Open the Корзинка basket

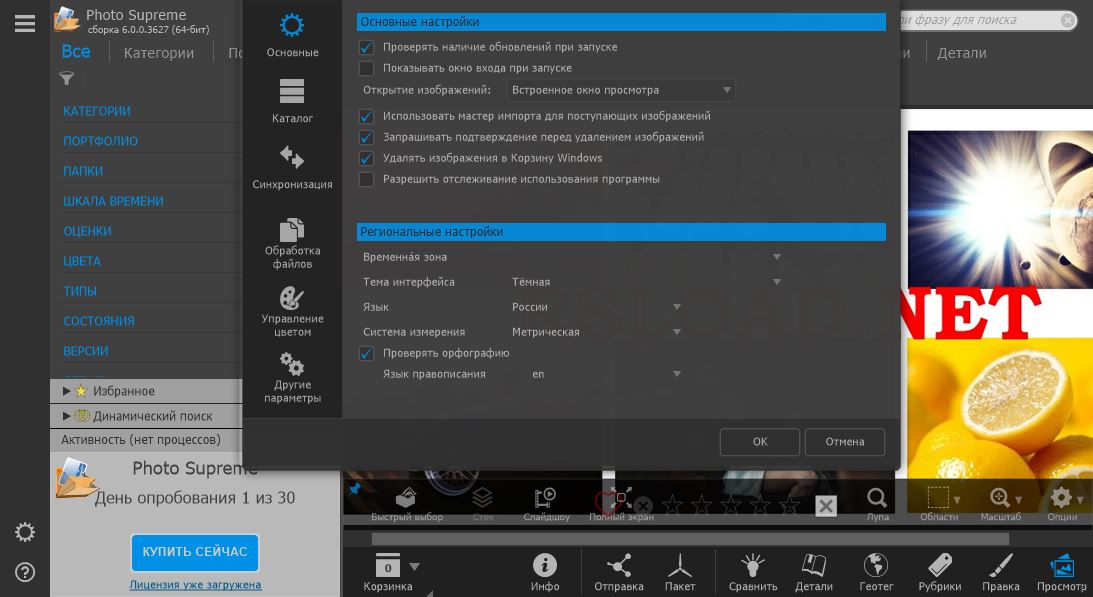(388, 572)
